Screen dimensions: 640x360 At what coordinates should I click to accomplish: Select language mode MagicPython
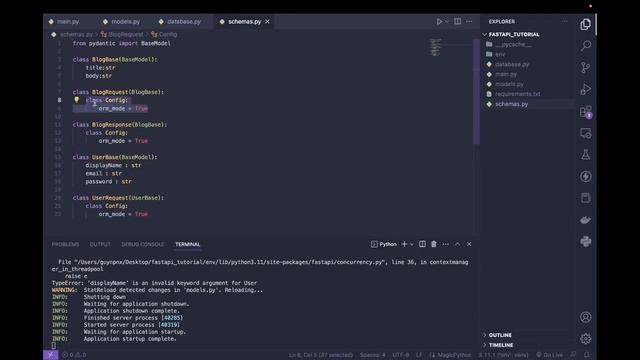(x=451, y=355)
